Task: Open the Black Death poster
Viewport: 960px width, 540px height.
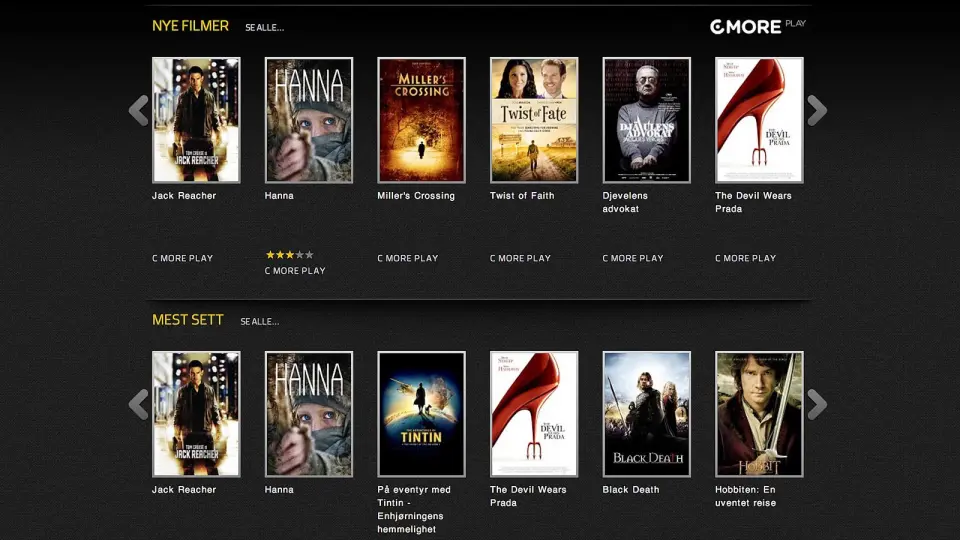Action: click(x=647, y=414)
